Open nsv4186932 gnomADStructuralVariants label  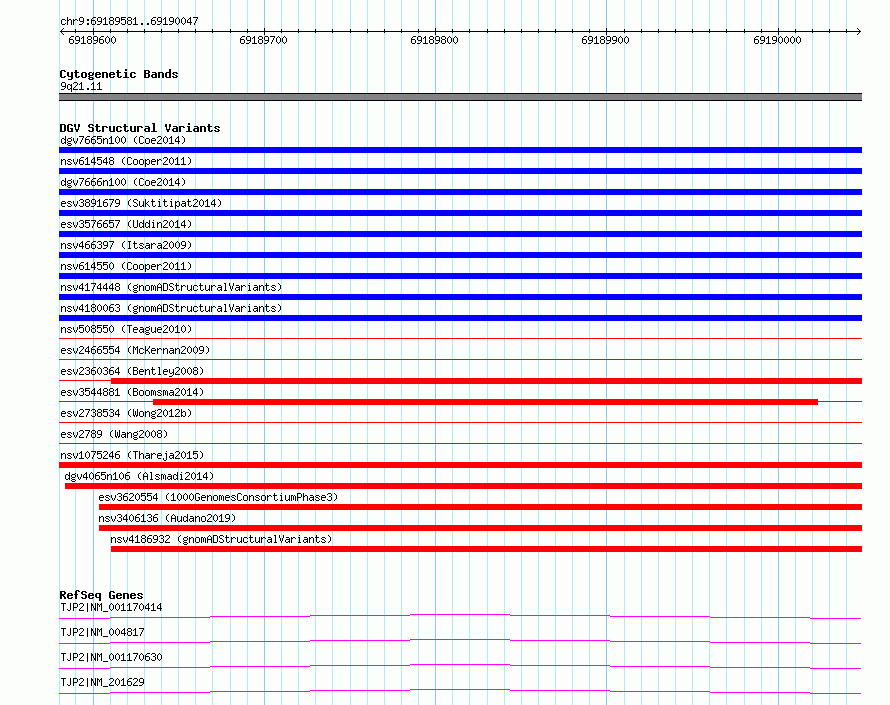[x=221, y=539]
